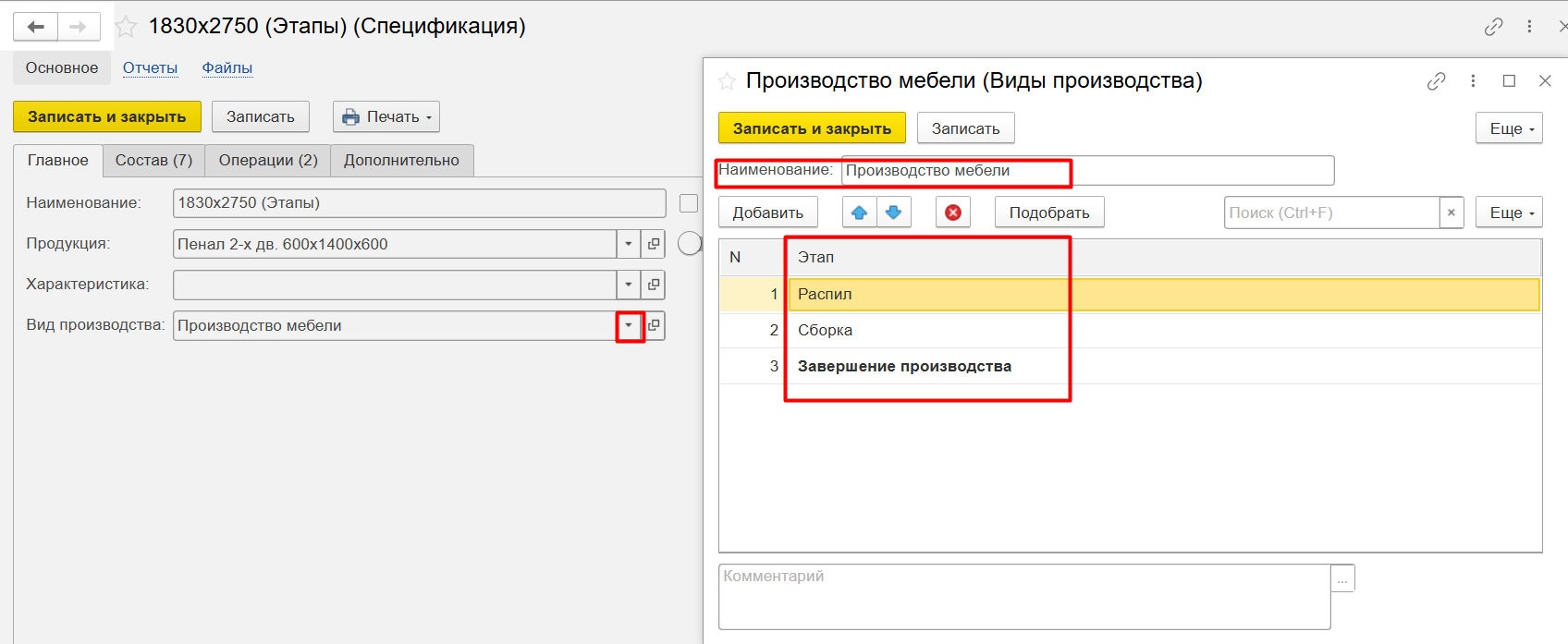The image size is (1568, 644).
Task: Click the Вид производства field with Производство мебели
Action: pos(395,325)
